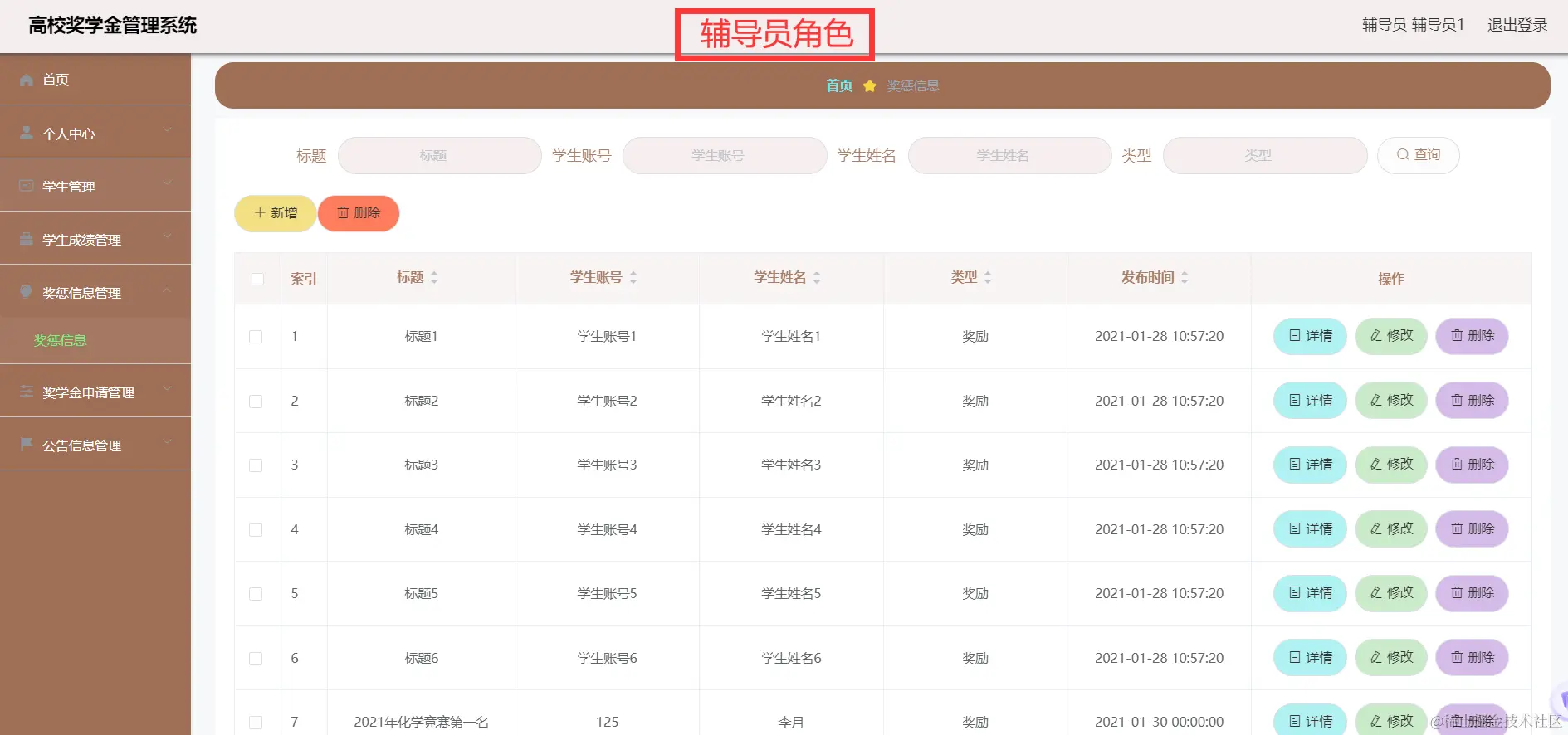
Task: Check the checkbox for row 4
Action: click(256, 530)
